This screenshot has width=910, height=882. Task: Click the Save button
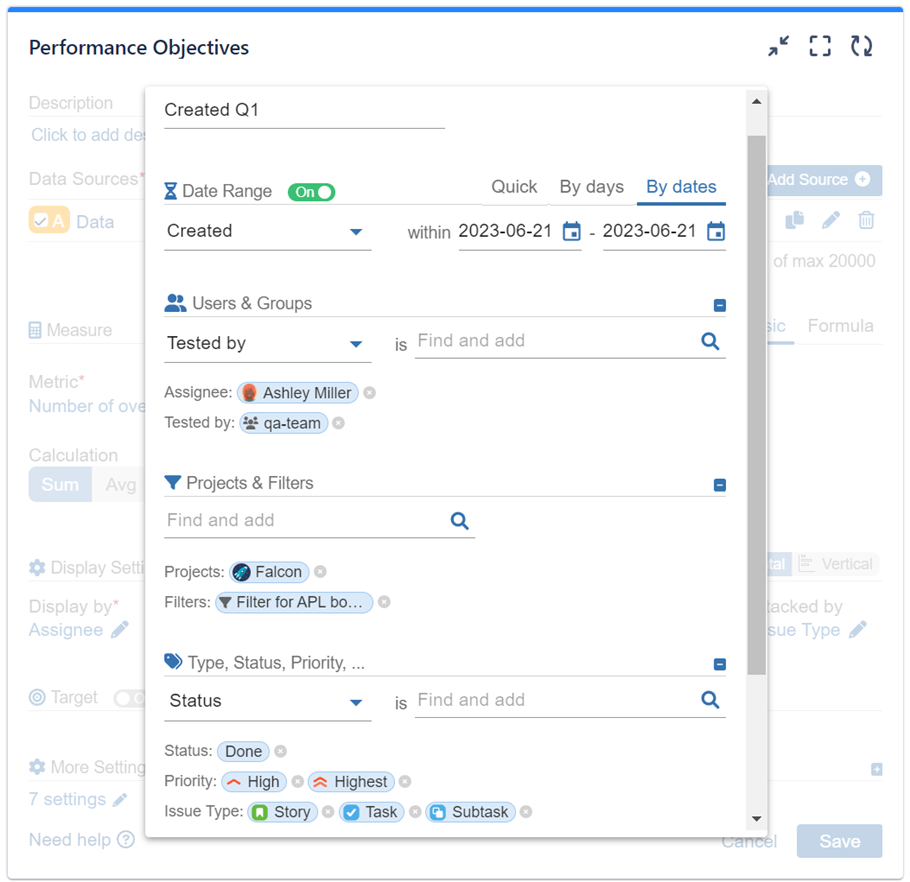point(839,841)
